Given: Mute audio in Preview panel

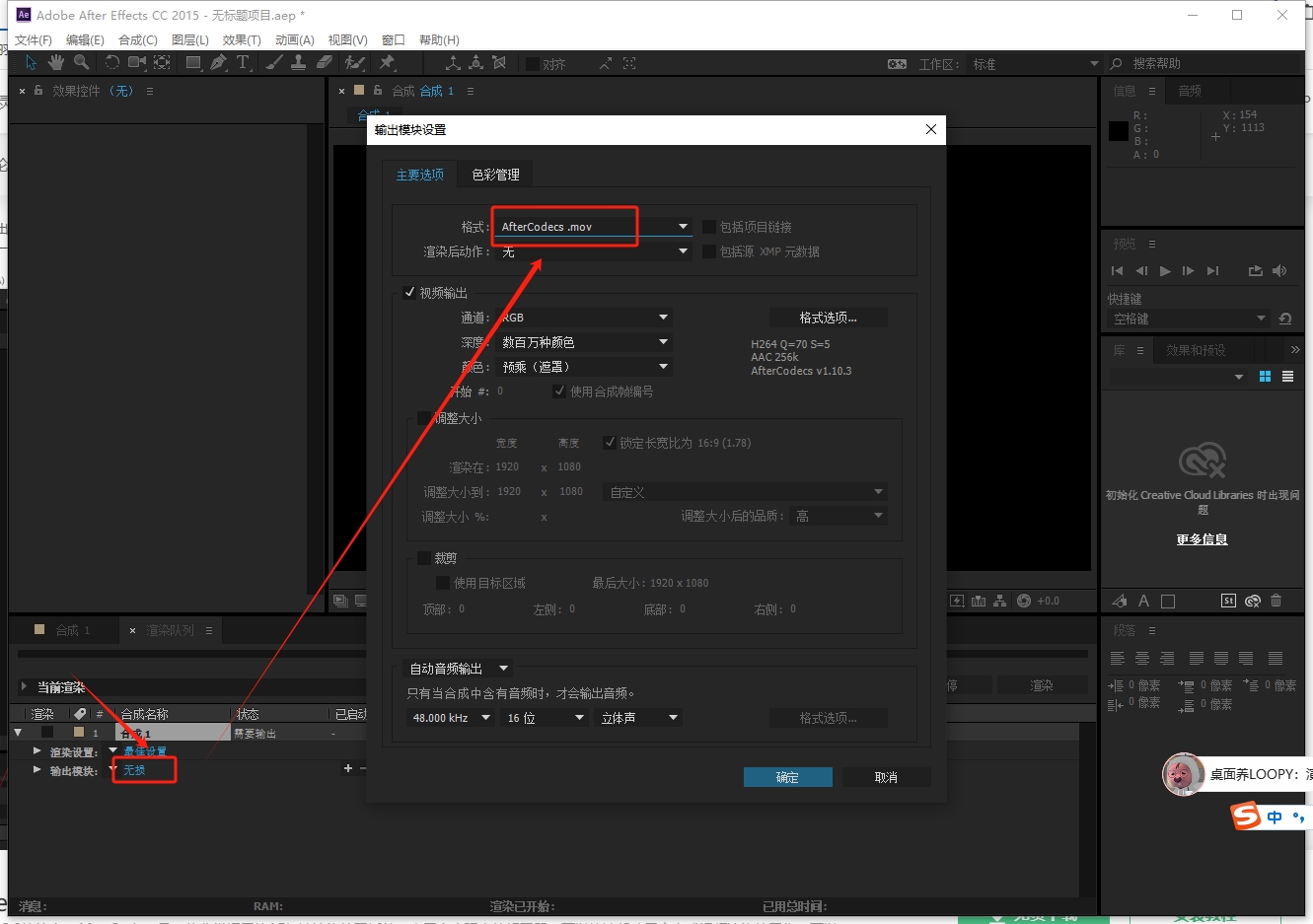Looking at the screenshot, I should (1279, 271).
